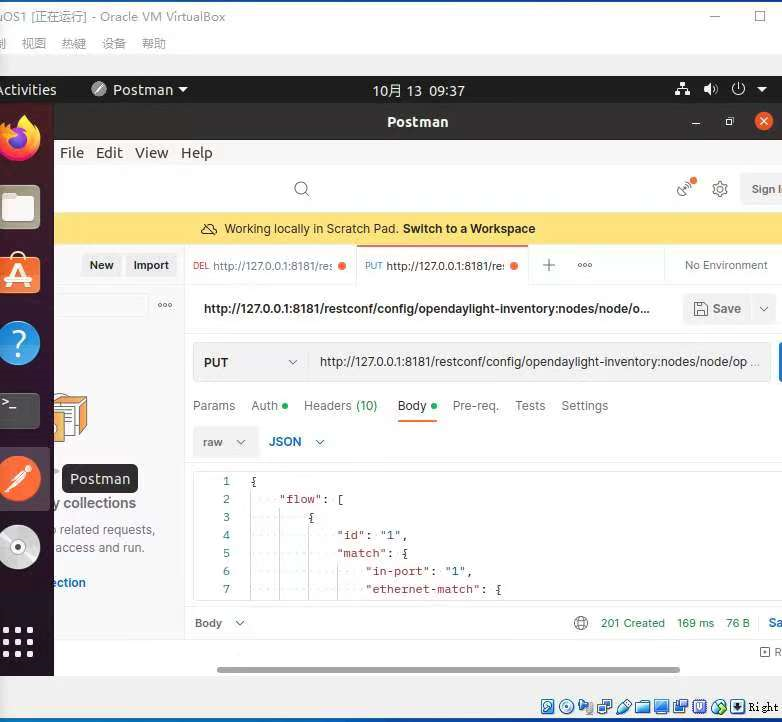Image resolution: width=782 pixels, height=722 pixels.
Task: Open the JSON format dropdown
Action: click(297, 442)
